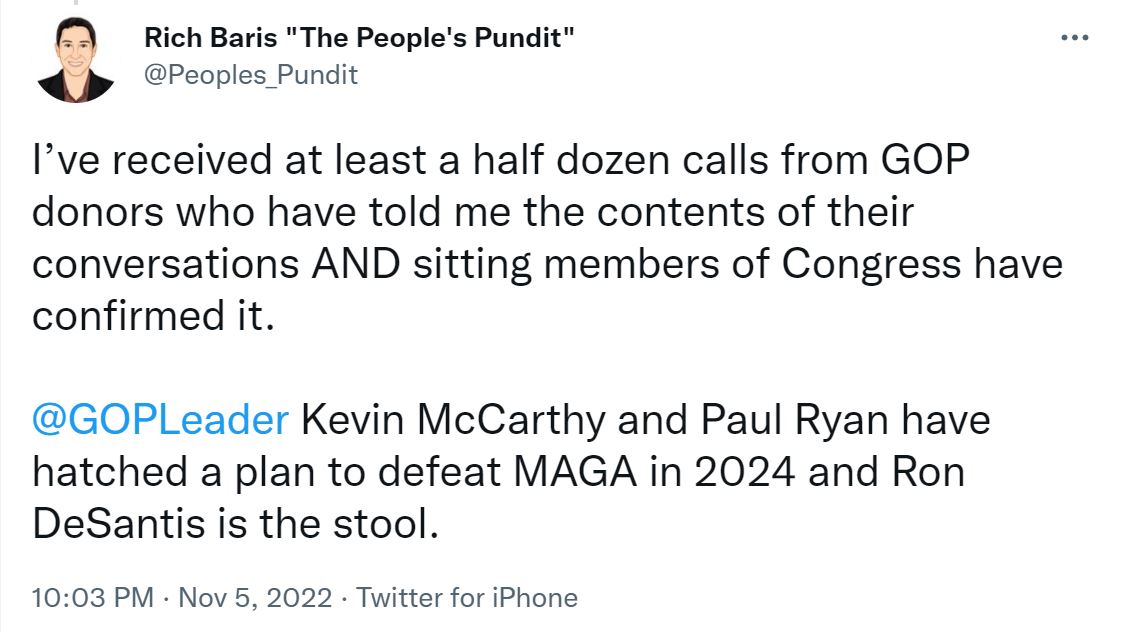
Task: Click the year 2024 in the tweet
Action: 744,472
